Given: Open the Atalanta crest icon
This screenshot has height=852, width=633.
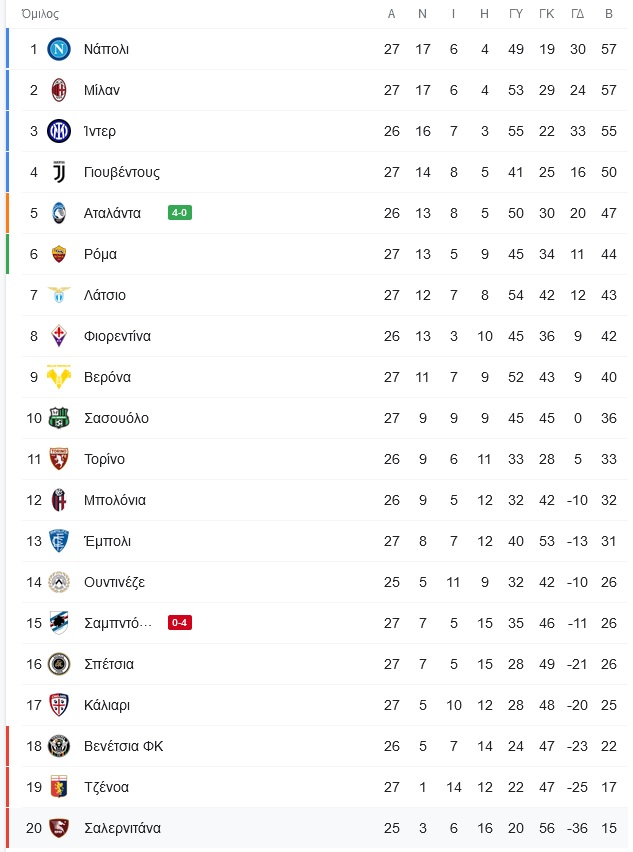Looking at the screenshot, I should (x=59, y=213).
